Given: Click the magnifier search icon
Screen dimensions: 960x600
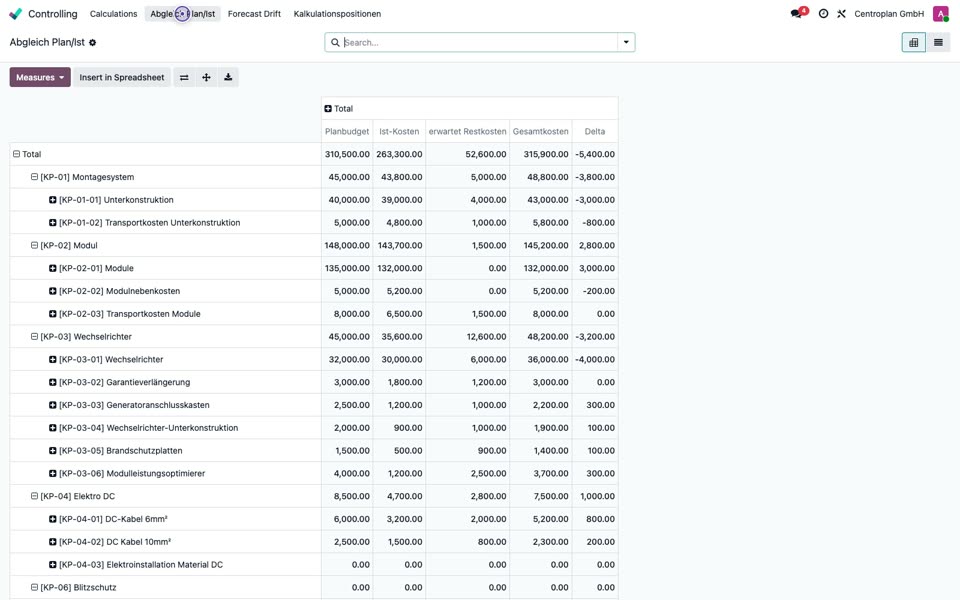Looking at the screenshot, I should (x=335, y=42).
